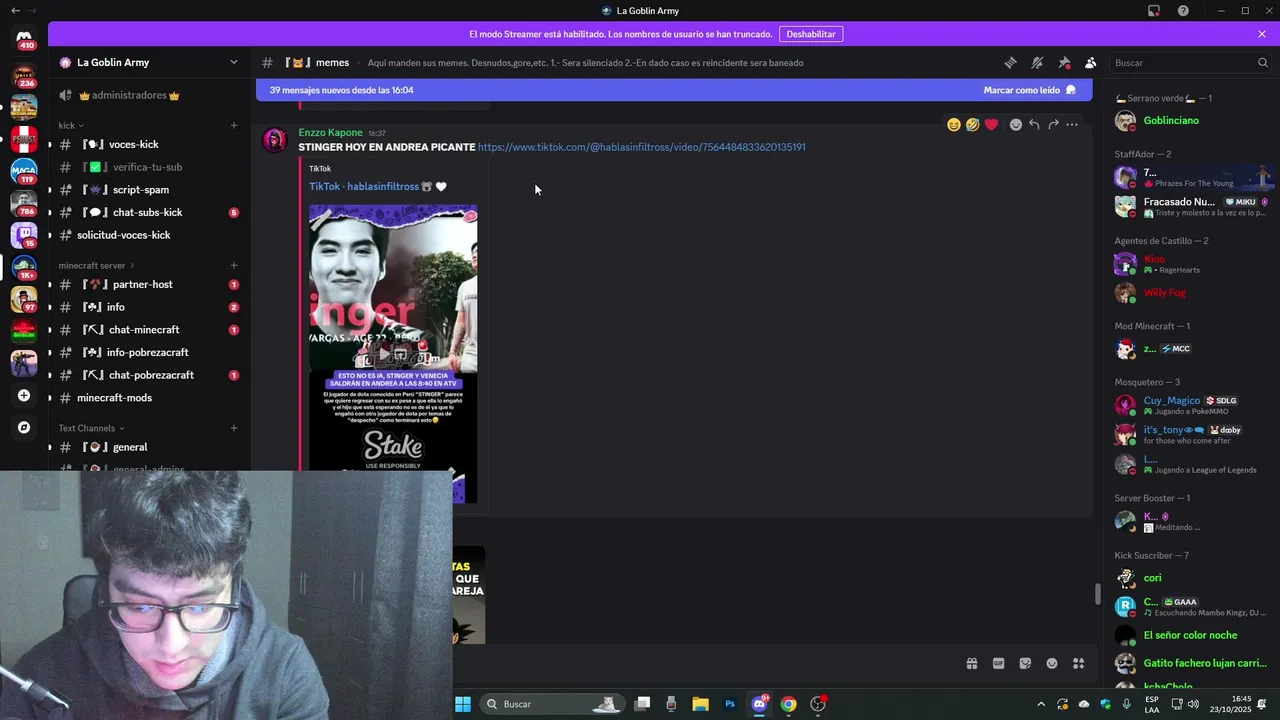Screen dimensions: 1280x720
Task: React with the red heart emoji
Action: click(x=991, y=125)
